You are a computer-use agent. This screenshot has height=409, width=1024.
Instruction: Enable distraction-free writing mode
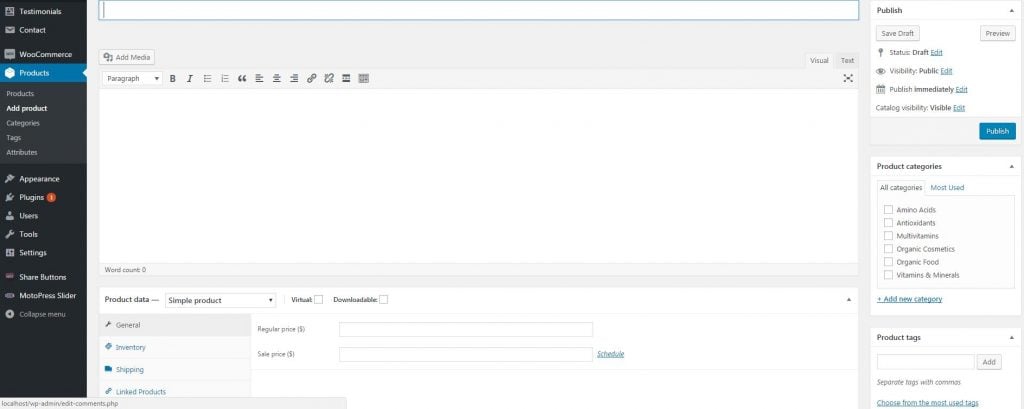coord(848,78)
